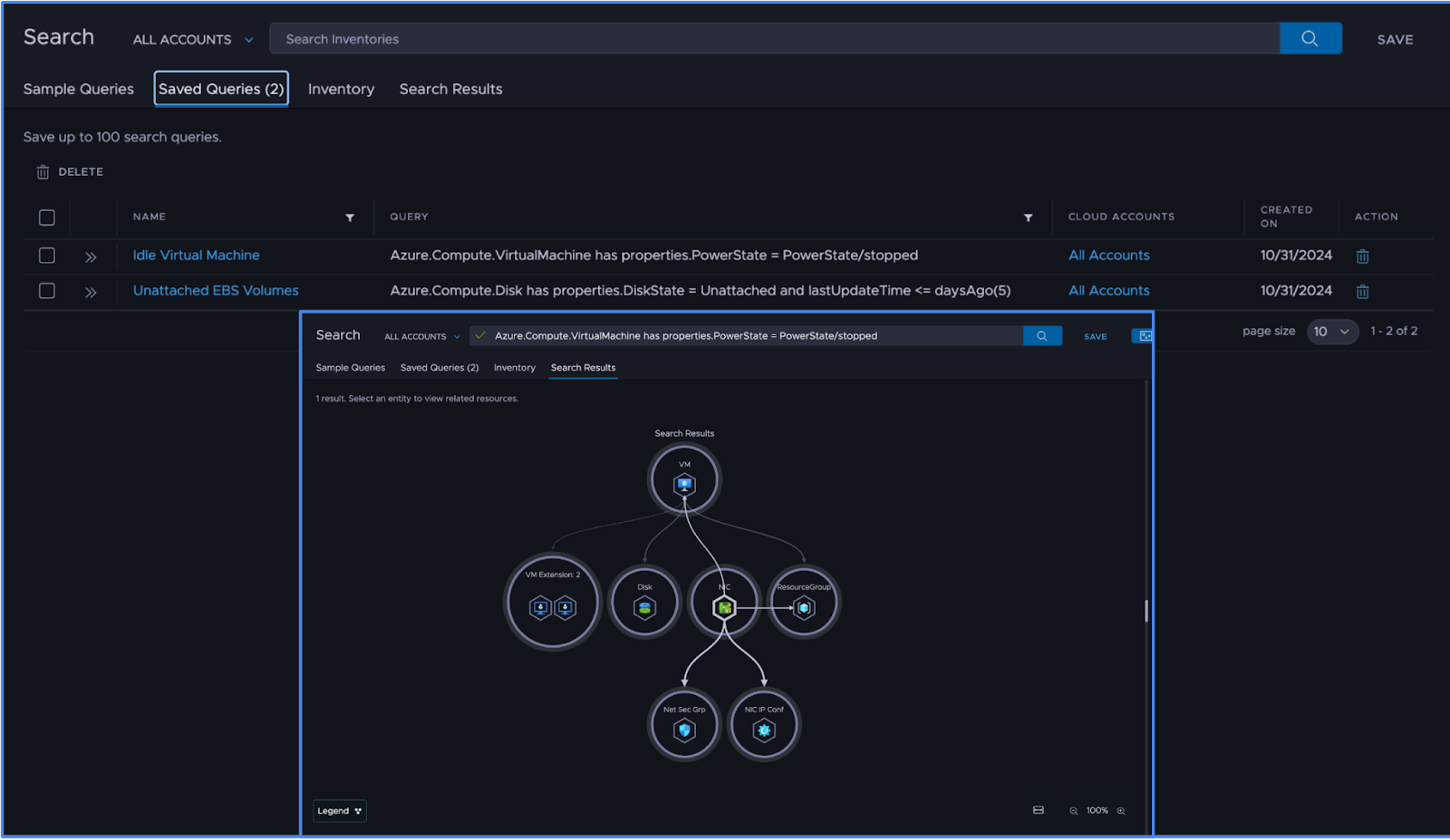Open the QUERY column filter
The image size is (1450, 840).
[x=1028, y=217]
